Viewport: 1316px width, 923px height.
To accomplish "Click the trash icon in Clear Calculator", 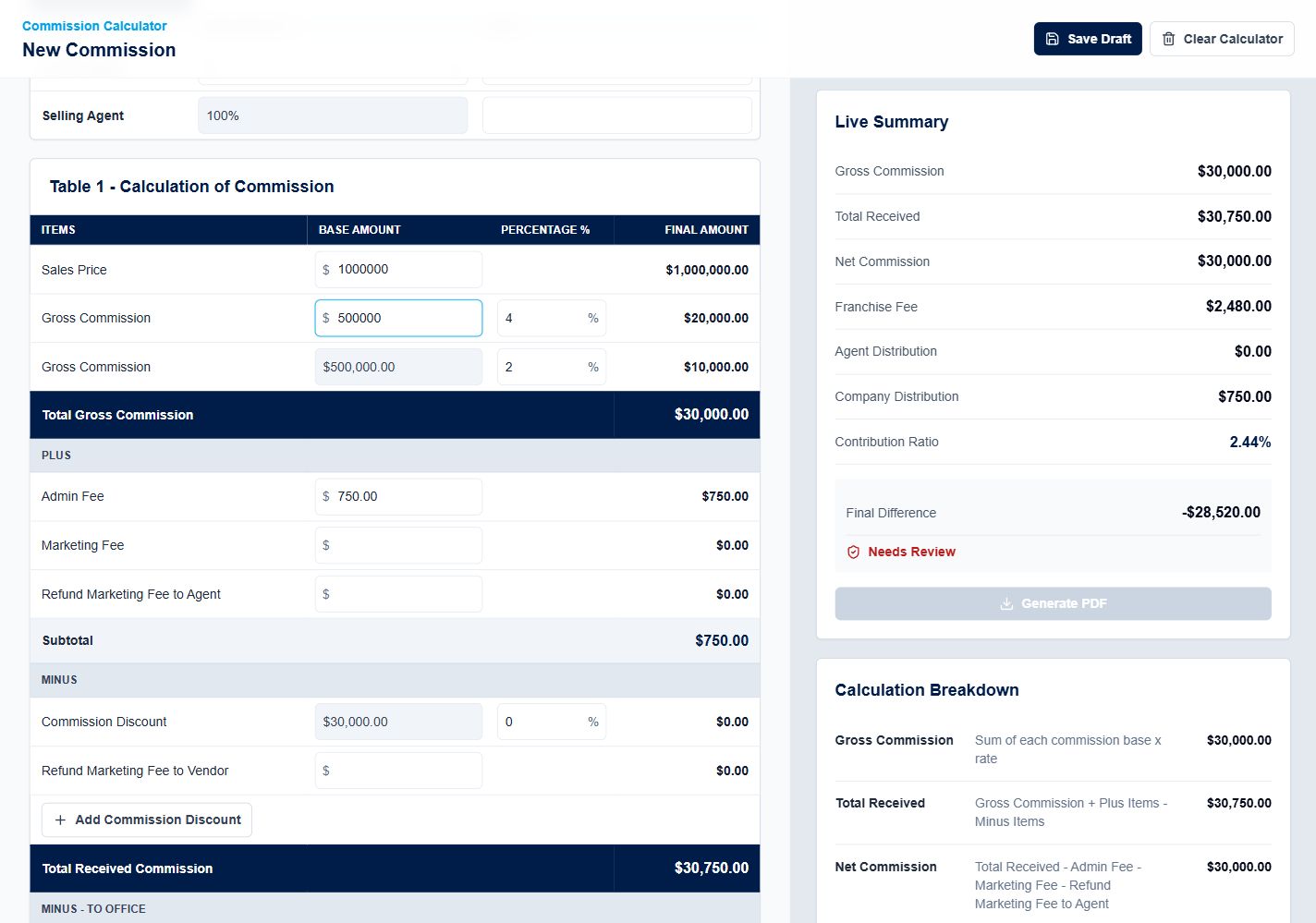I will tap(1168, 39).
